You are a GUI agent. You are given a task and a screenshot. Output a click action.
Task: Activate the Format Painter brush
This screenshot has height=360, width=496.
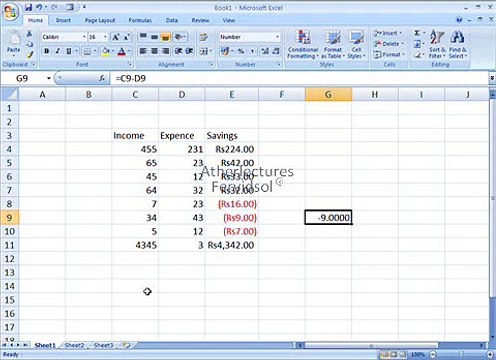click(29, 54)
